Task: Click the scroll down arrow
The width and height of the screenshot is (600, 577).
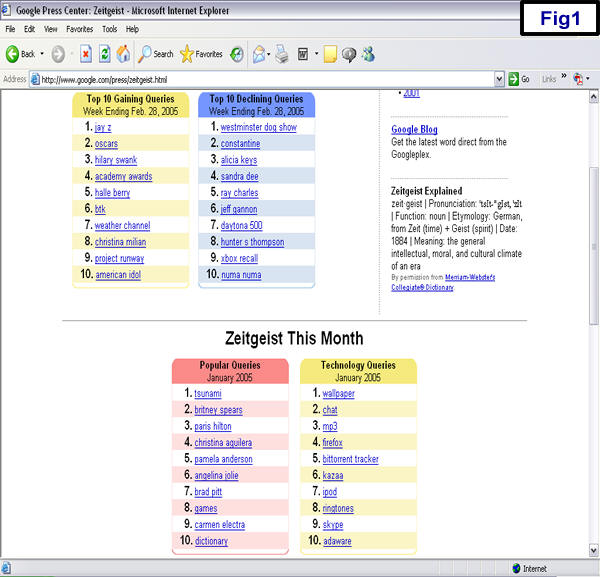Action: pyautogui.click(x=593, y=551)
